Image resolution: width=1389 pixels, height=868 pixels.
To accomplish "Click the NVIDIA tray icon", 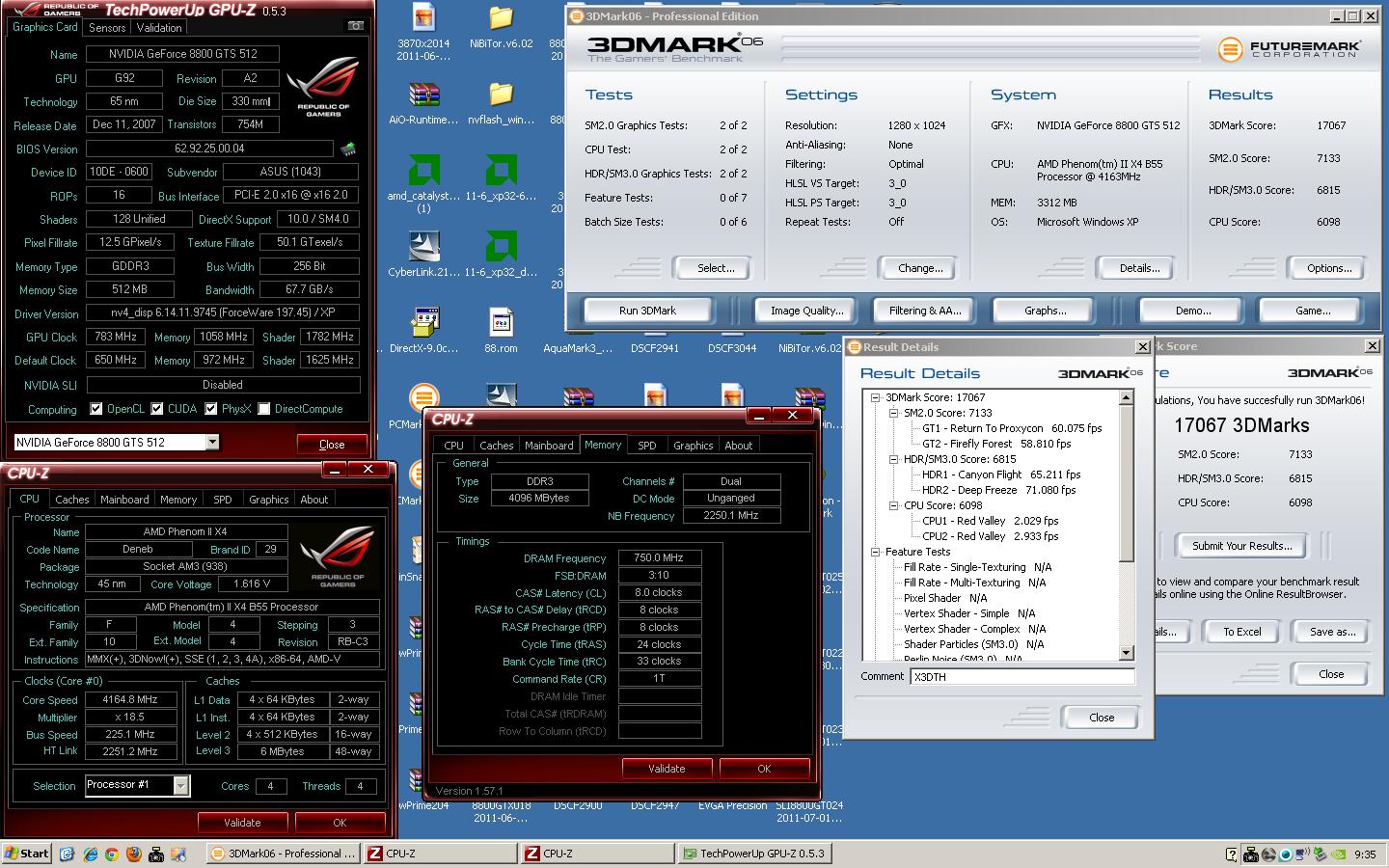I will pos(1339,854).
